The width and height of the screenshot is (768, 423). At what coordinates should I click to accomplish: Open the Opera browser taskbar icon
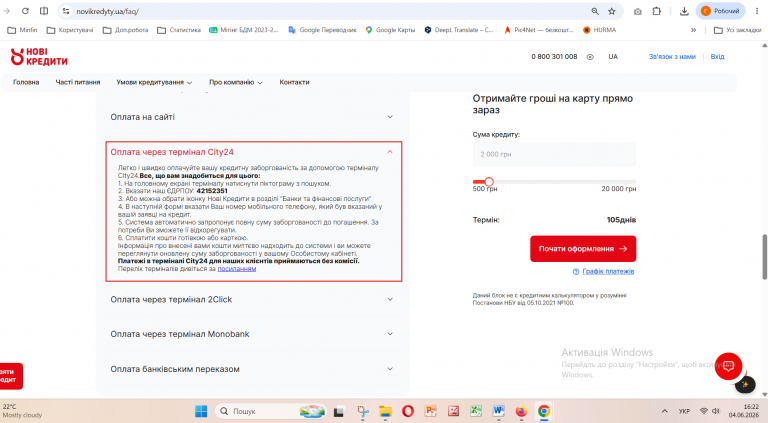[408, 412]
